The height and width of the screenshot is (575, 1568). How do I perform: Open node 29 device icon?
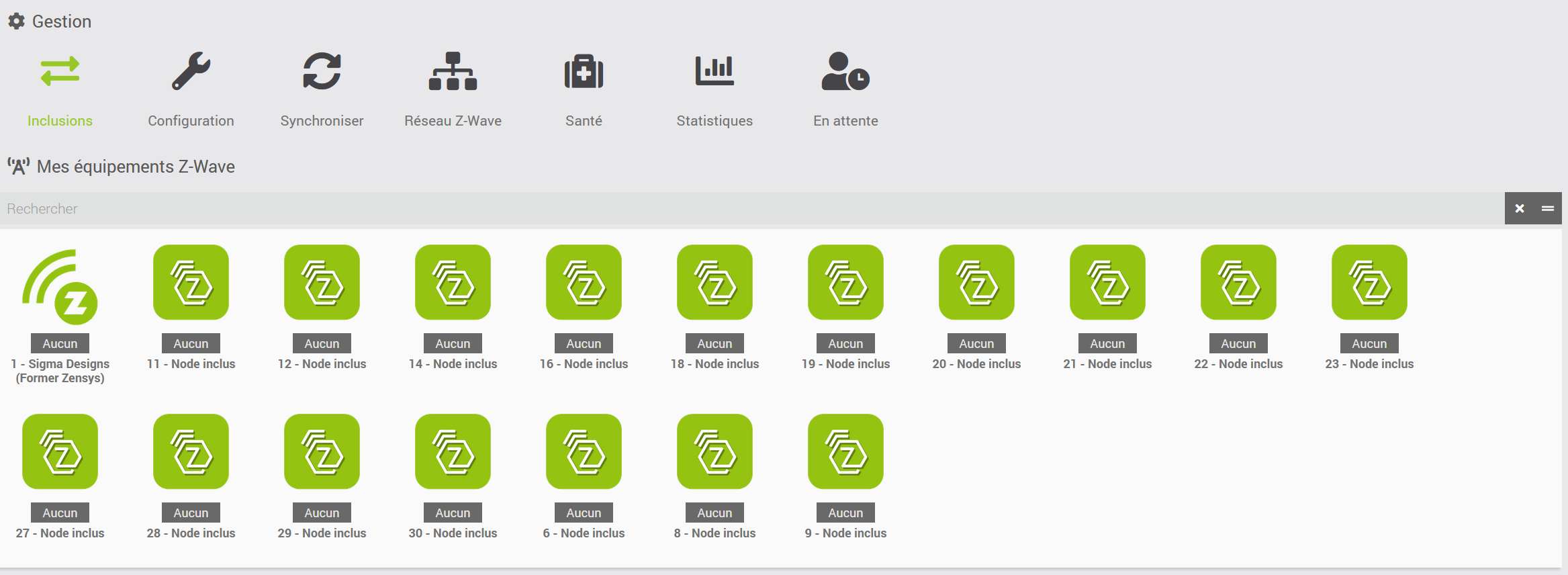click(x=322, y=451)
